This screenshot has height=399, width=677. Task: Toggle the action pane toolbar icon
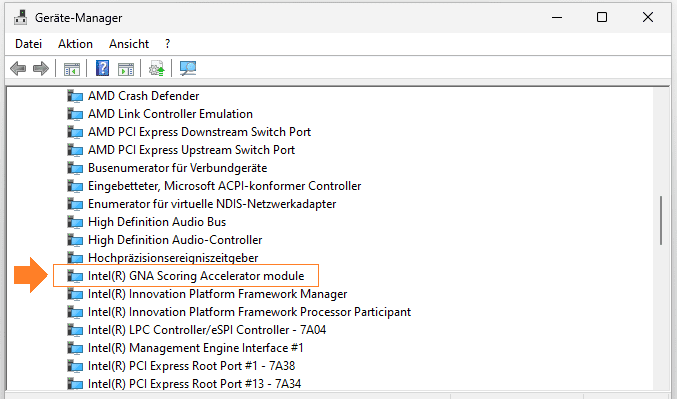[x=126, y=69]
